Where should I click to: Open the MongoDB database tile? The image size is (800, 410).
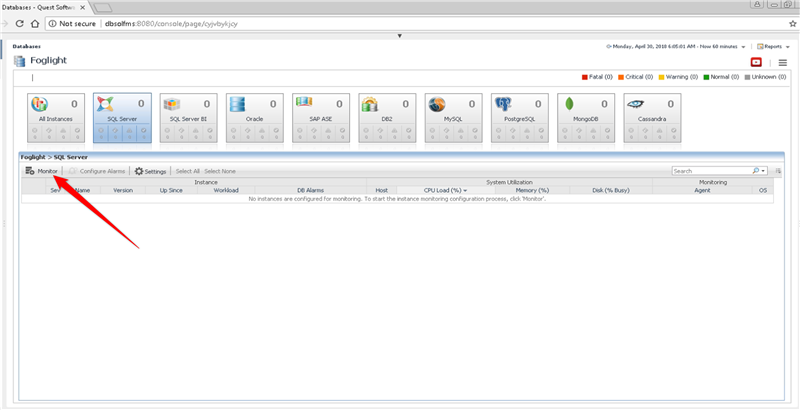586,118
